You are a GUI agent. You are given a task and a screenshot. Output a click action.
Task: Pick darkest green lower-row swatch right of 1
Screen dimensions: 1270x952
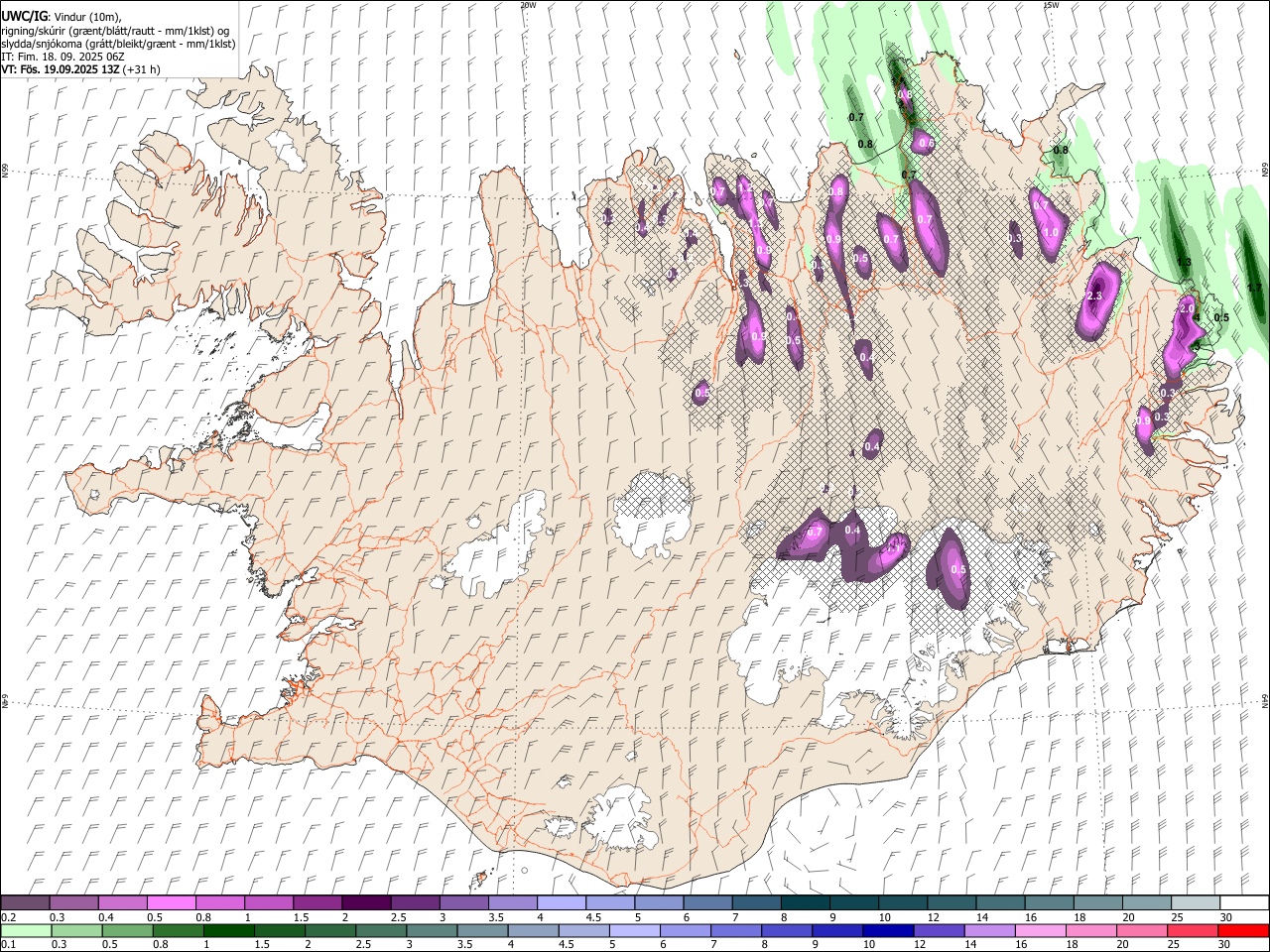click(x=229, y=930)
